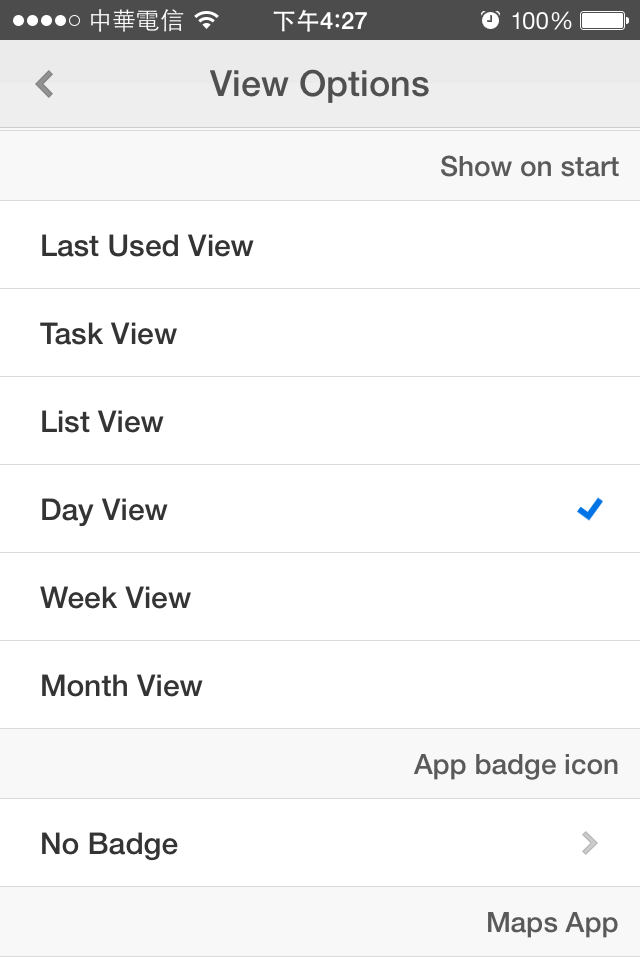Screen dimensions: 640x960
Task: Tap the alarm clock status icon
Action: click(490, 20)
